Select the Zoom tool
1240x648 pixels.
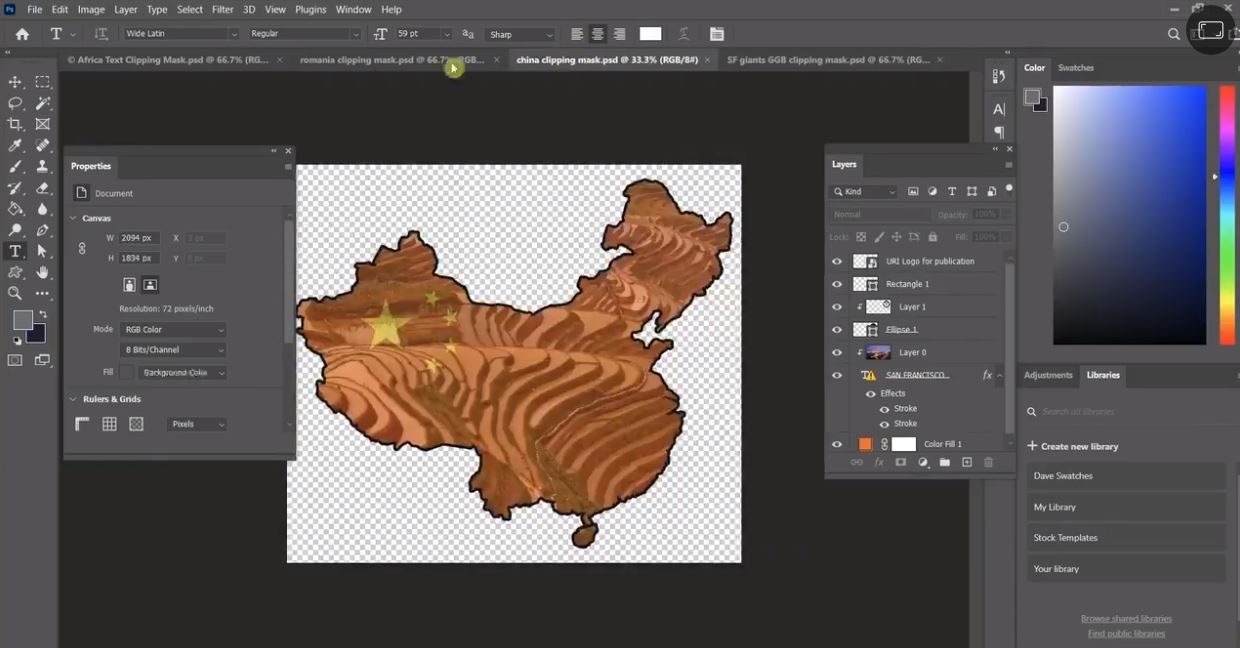pyautogui.click(x=15, y=293)
